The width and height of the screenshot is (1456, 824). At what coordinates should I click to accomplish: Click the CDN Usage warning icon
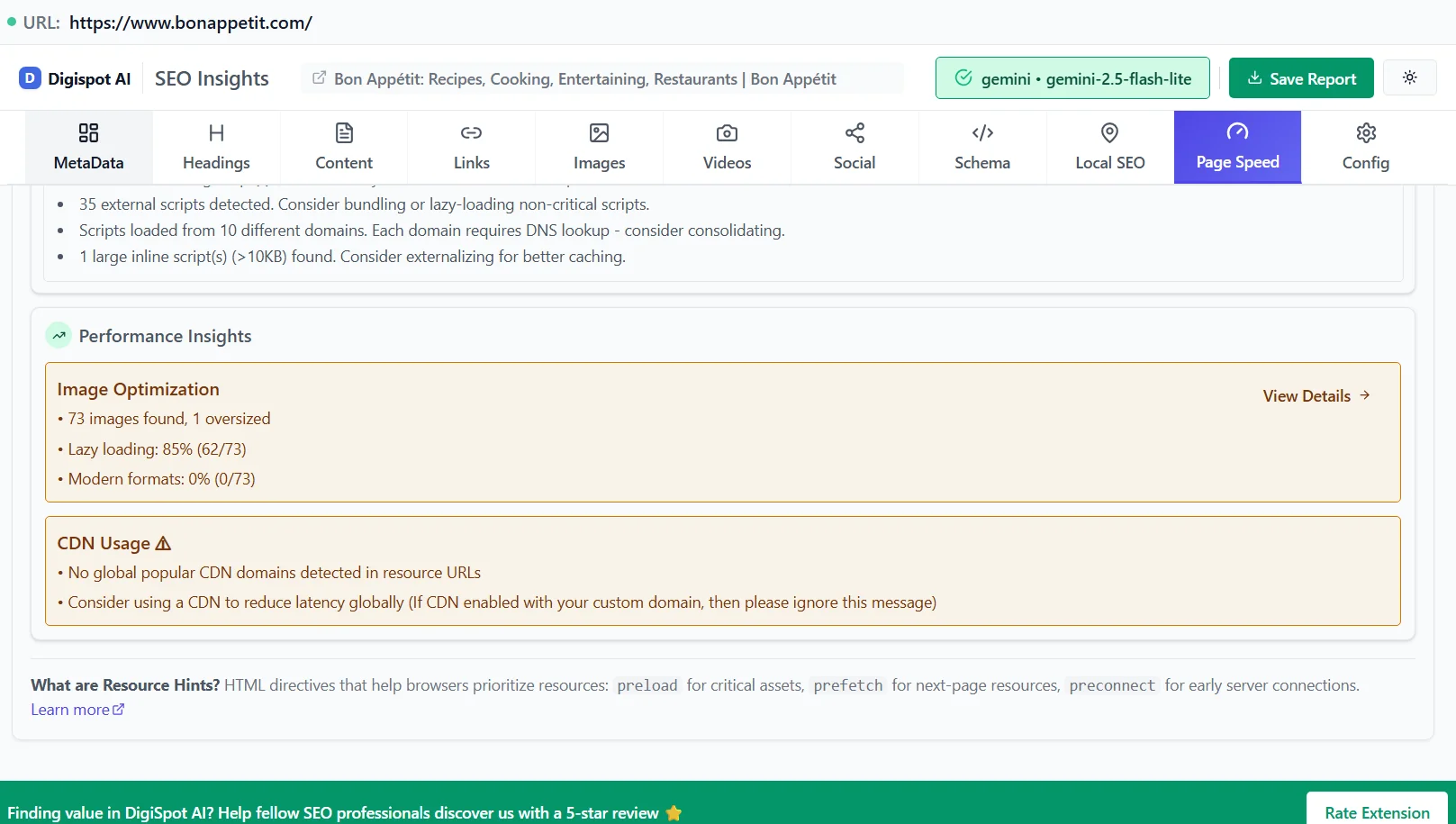click(163, 544)
